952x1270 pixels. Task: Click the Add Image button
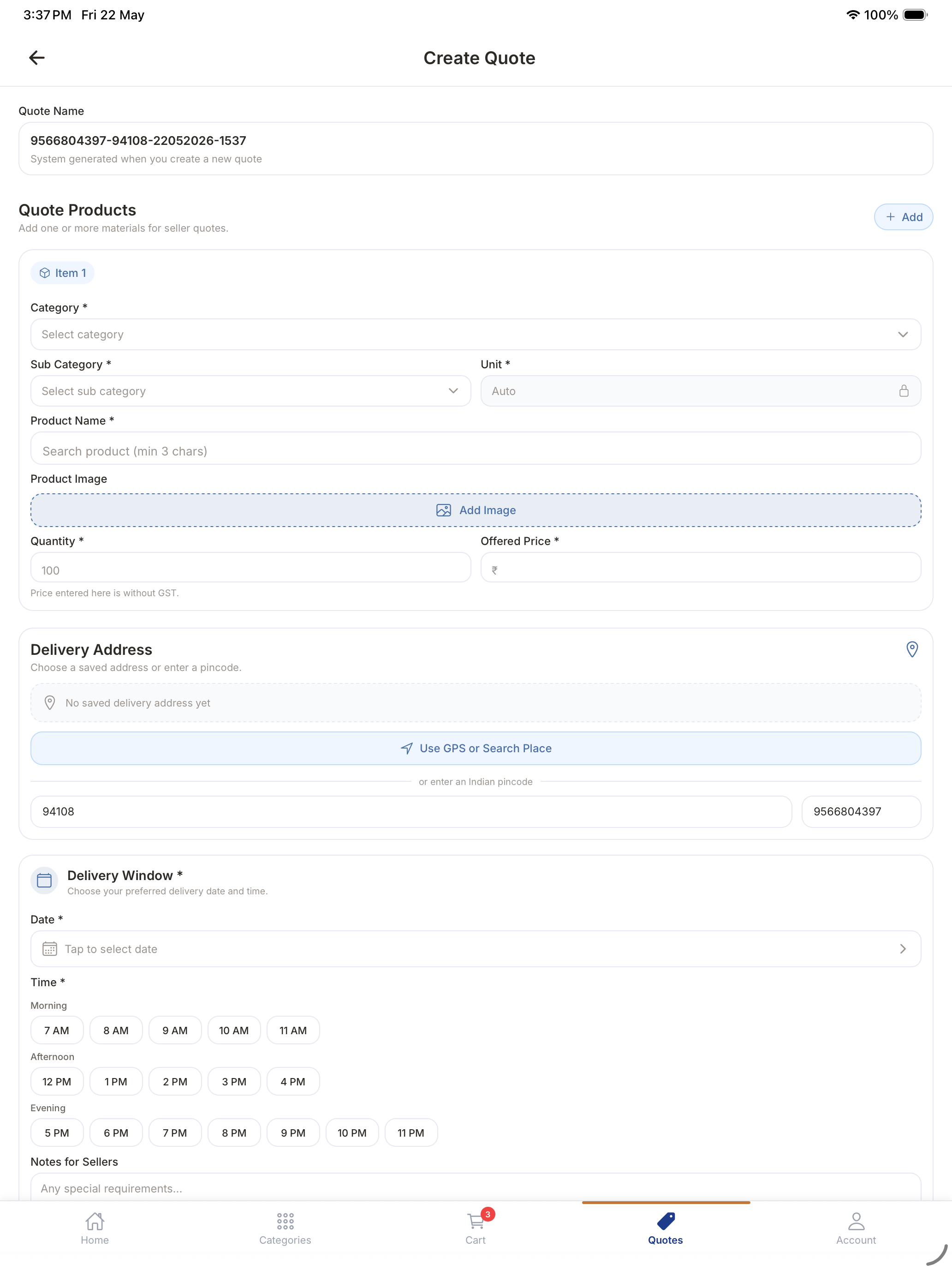(476, 510)
